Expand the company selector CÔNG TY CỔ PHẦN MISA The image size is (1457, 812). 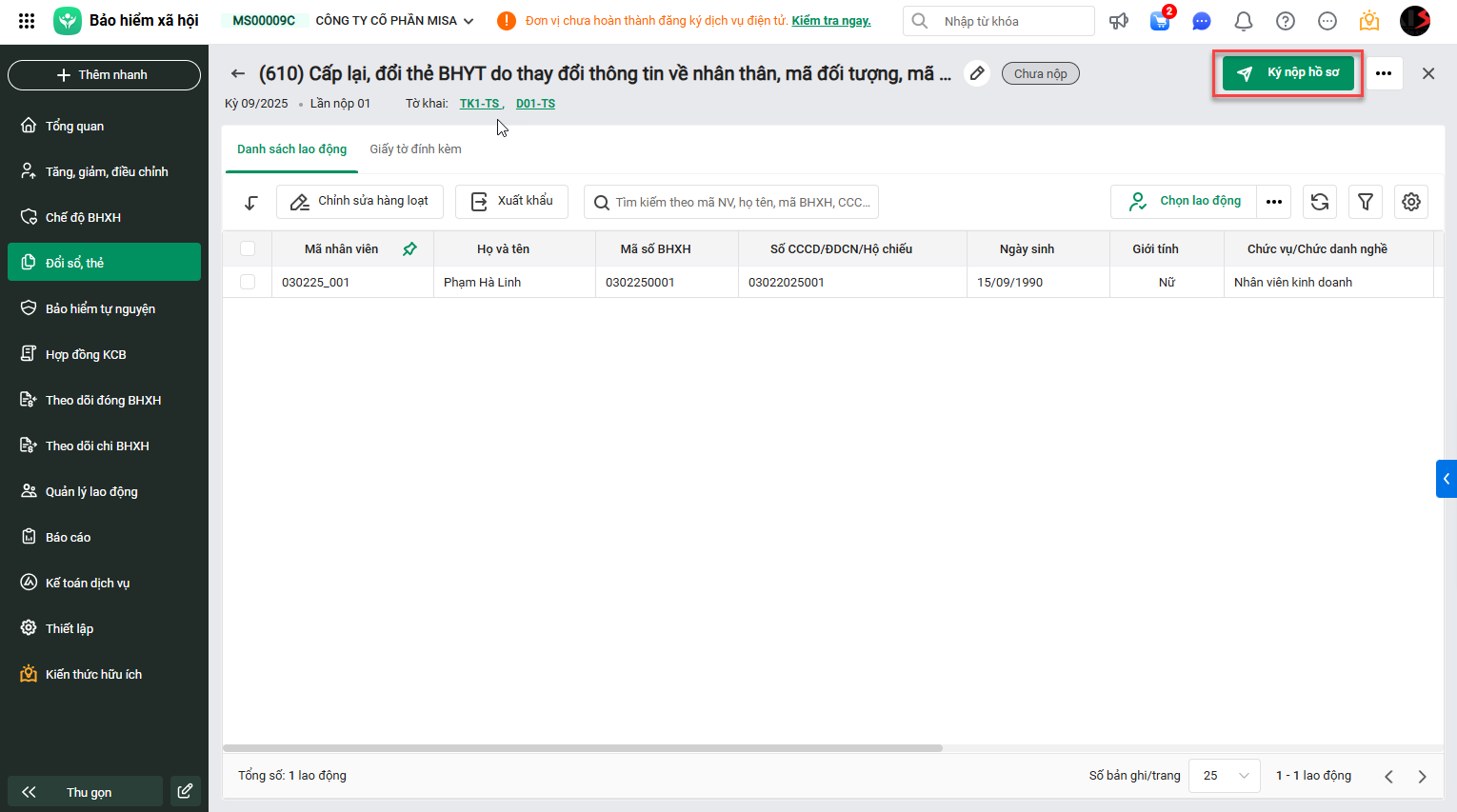394,21
